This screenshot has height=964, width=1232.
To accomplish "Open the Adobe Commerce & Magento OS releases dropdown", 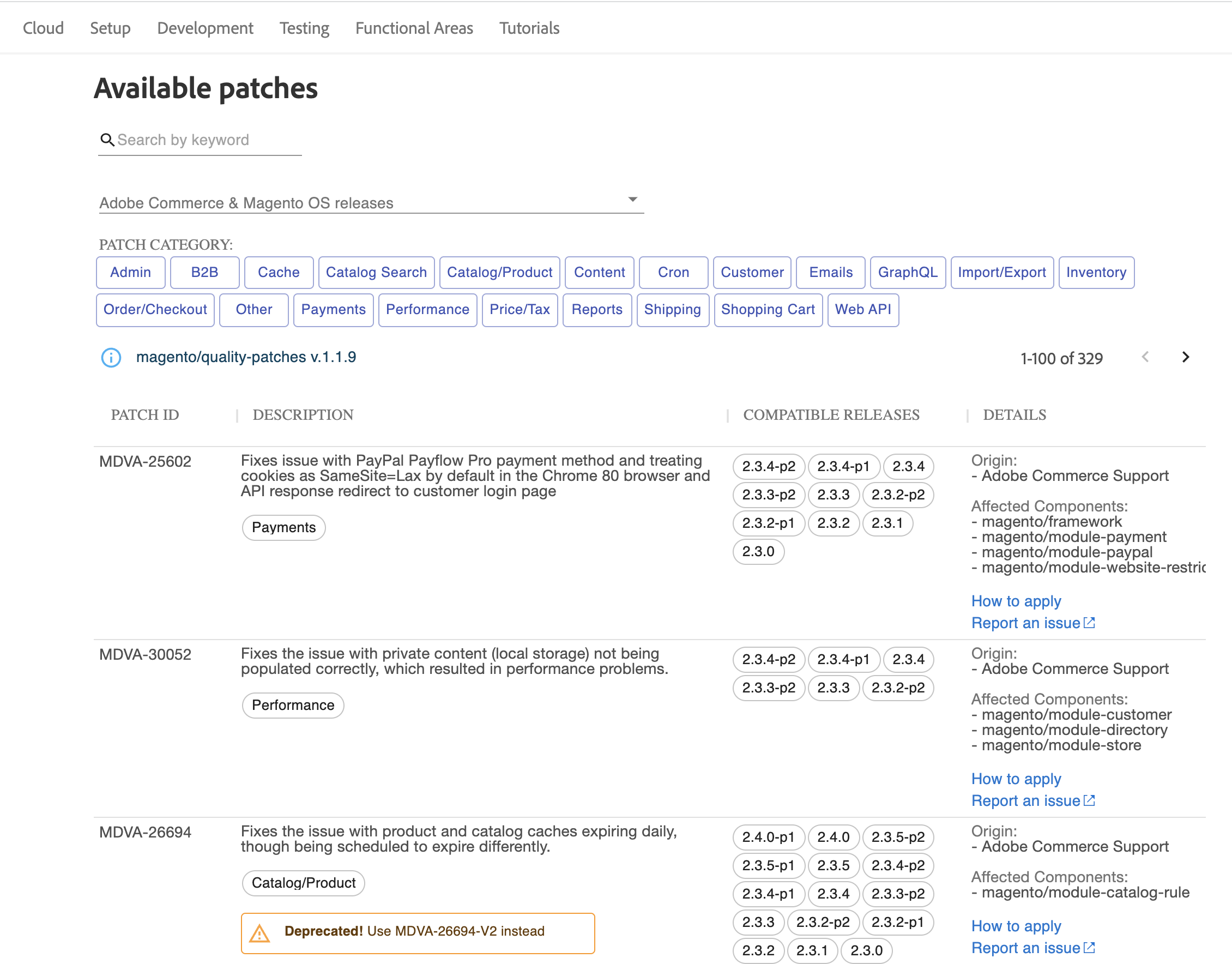I will click(633, 199).
